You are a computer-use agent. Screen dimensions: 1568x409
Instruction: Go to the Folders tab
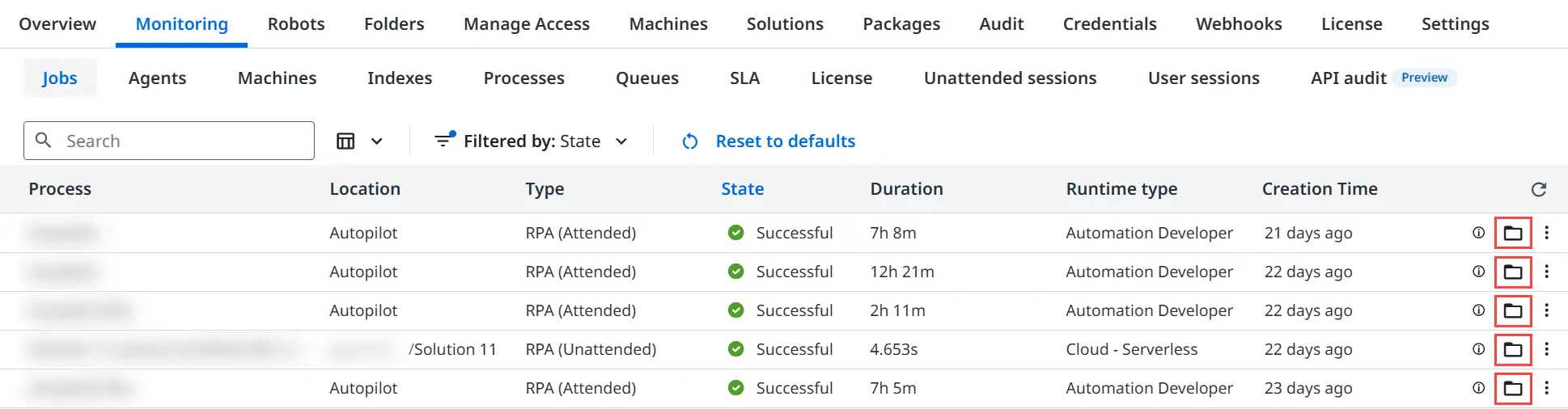point(394,24)
